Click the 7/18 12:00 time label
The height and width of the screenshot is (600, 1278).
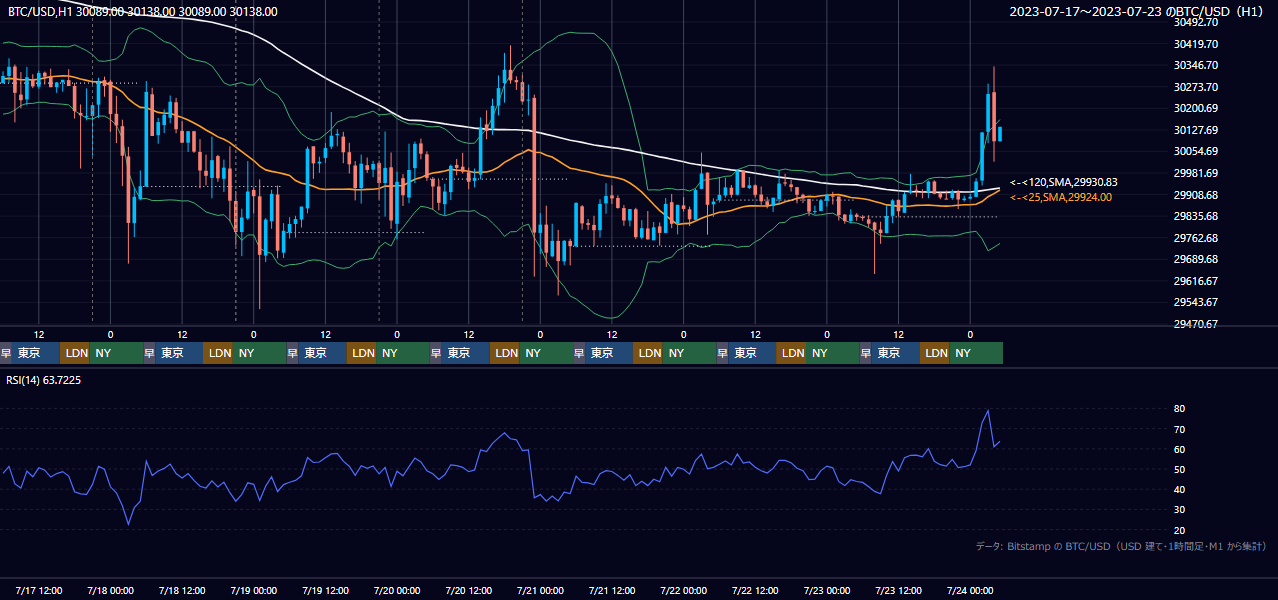[x=182, y=590]
